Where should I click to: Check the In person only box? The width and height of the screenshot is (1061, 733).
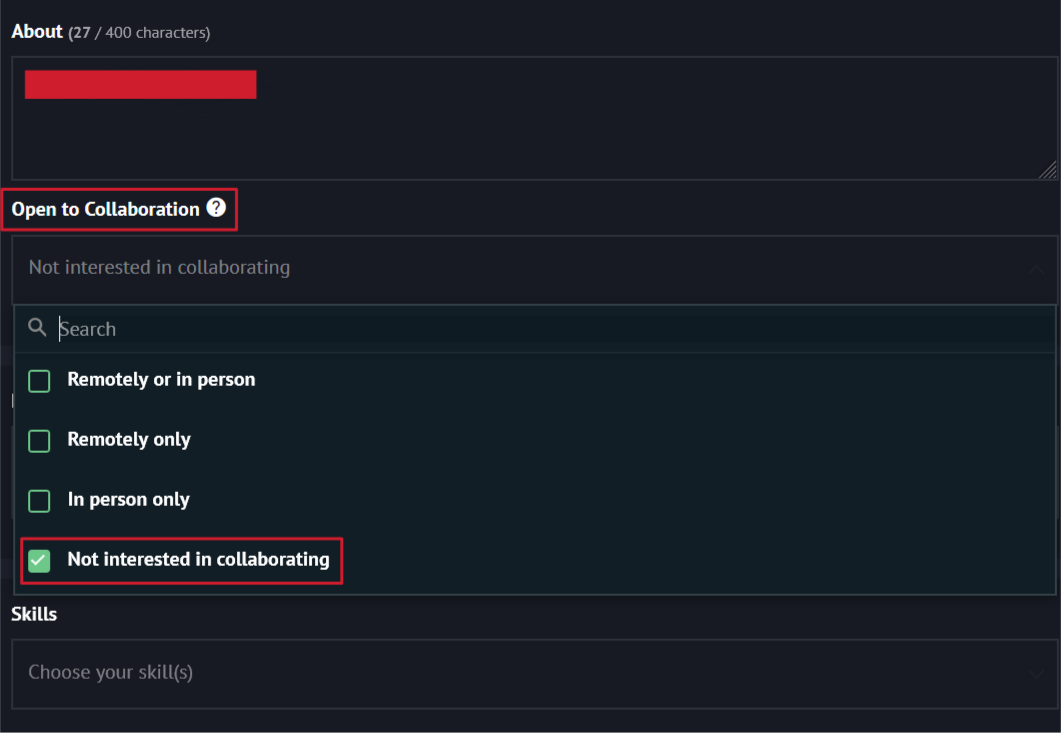coord(39,501)
